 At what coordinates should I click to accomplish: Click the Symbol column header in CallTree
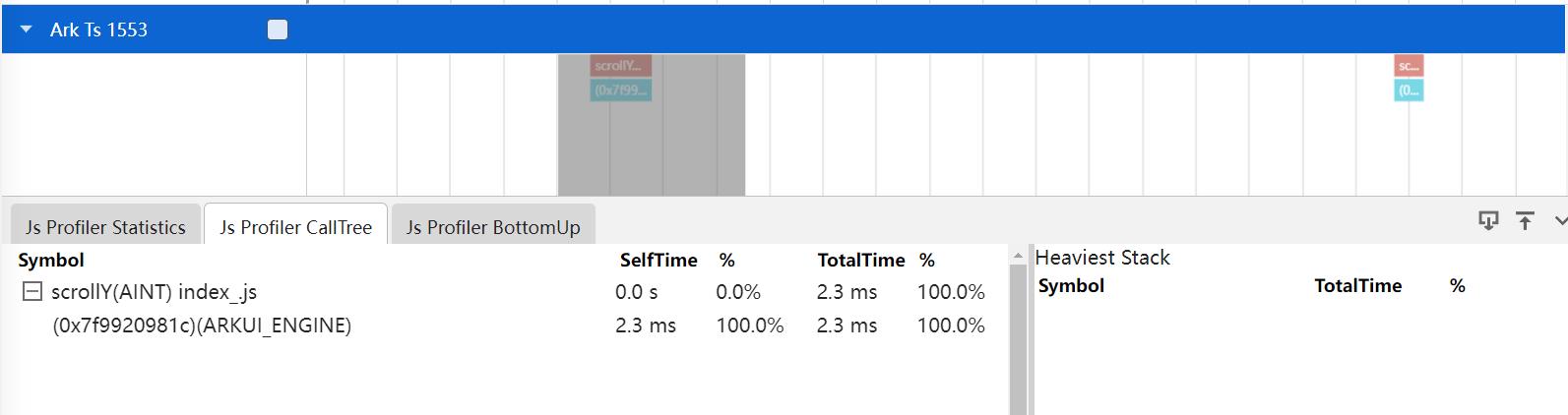(51, 261)
